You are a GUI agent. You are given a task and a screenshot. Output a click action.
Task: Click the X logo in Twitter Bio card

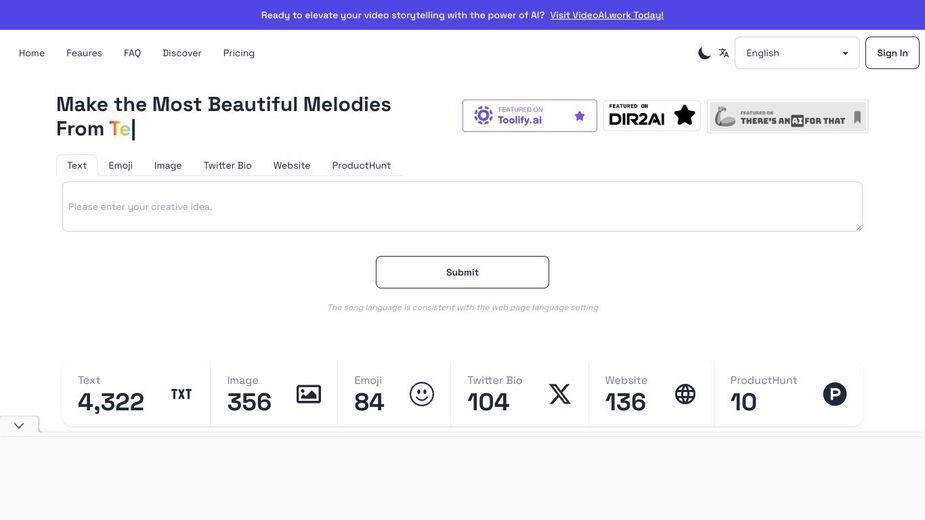click(x=560, y=394)
